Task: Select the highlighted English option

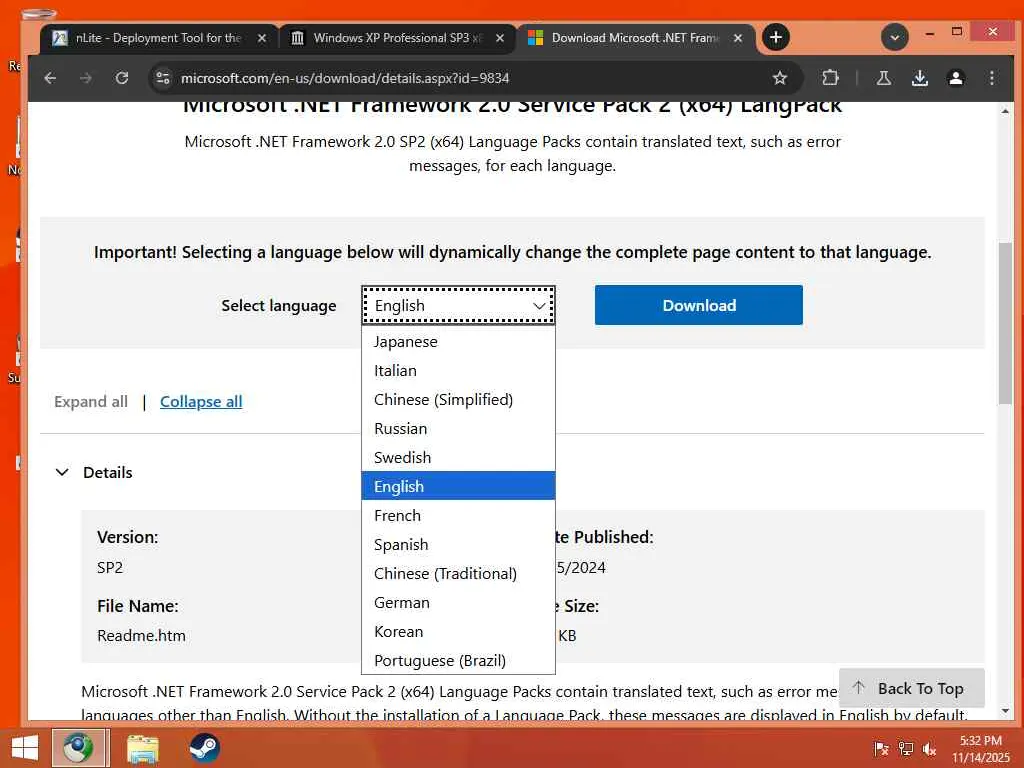Action: point(458,486)
